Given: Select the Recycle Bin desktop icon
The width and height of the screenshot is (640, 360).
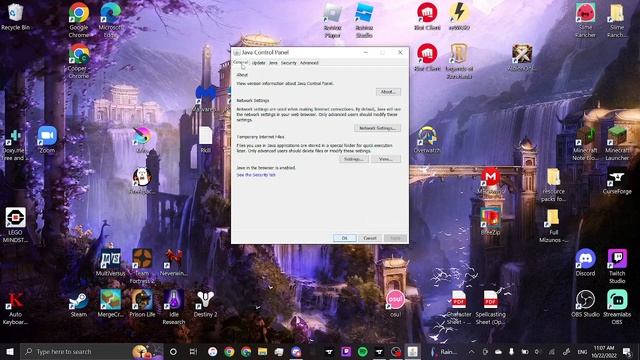Looking at the screenshot, I should pos(16,17).
